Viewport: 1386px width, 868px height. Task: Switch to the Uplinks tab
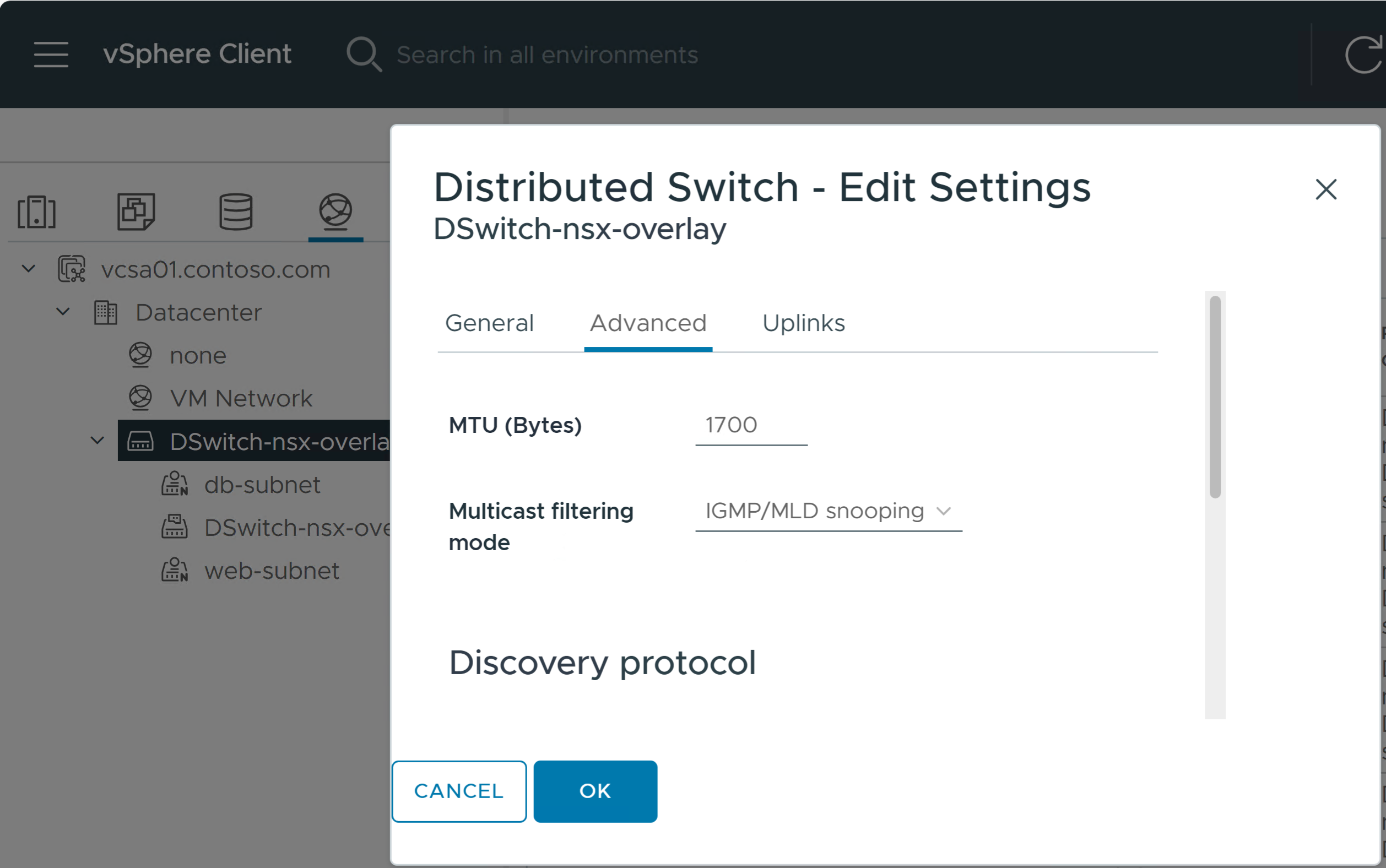803,323
